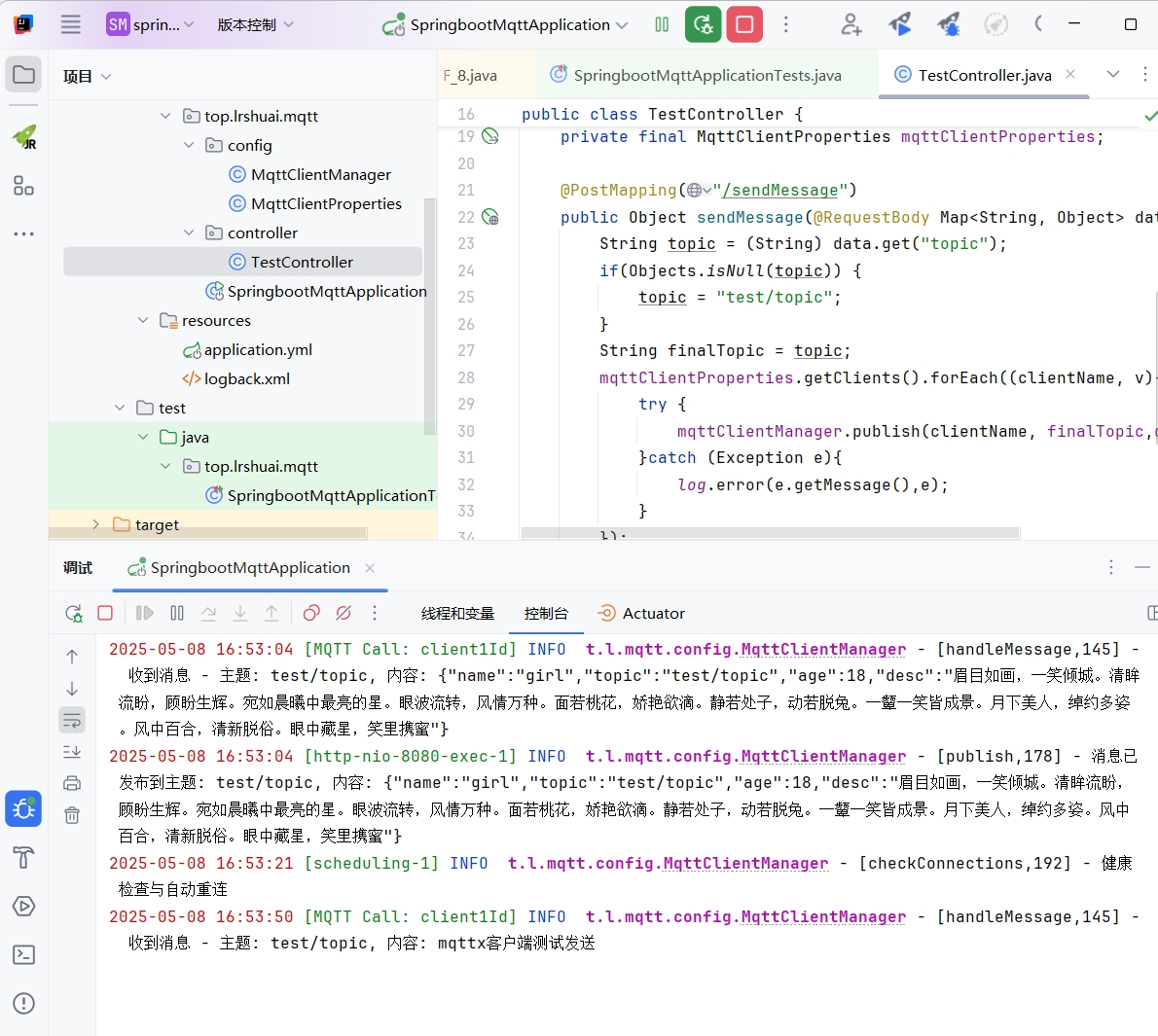
Task: Open the Build tool window hammer icon
Action: [23, 857]
